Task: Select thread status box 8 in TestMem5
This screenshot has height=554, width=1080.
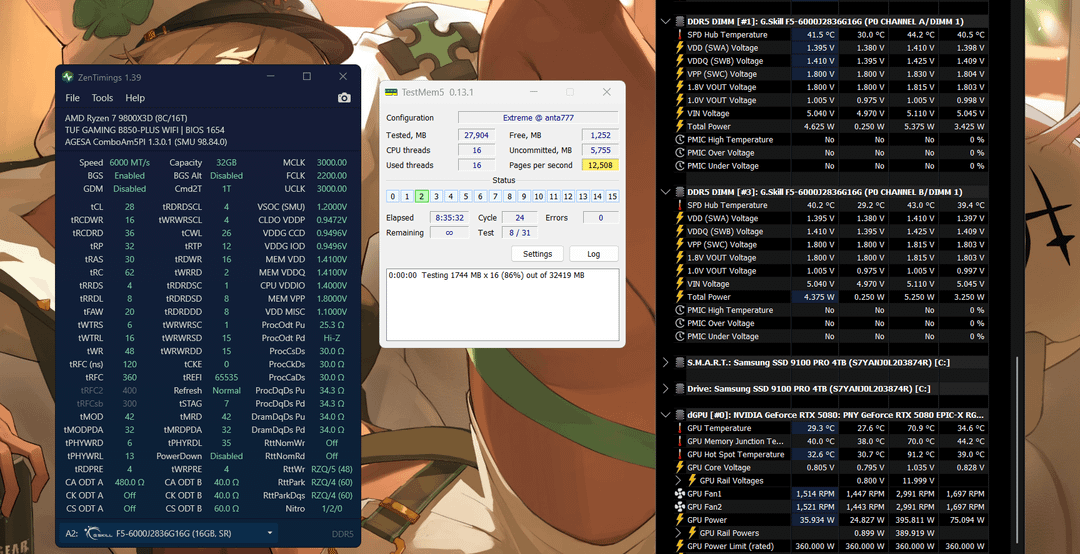Action: pos(510,196)
